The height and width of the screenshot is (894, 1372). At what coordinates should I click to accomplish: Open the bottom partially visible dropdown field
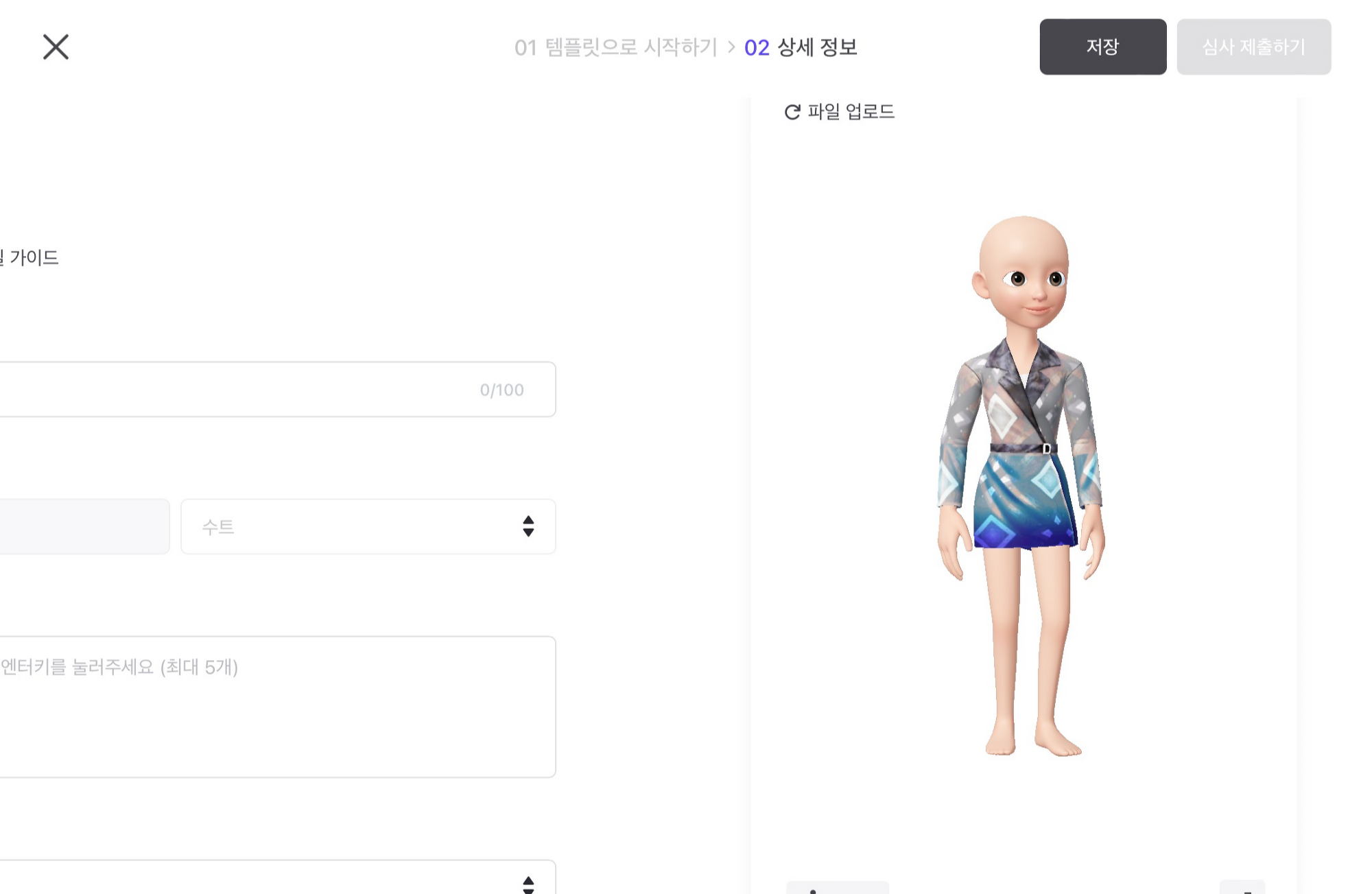point(277,877)
